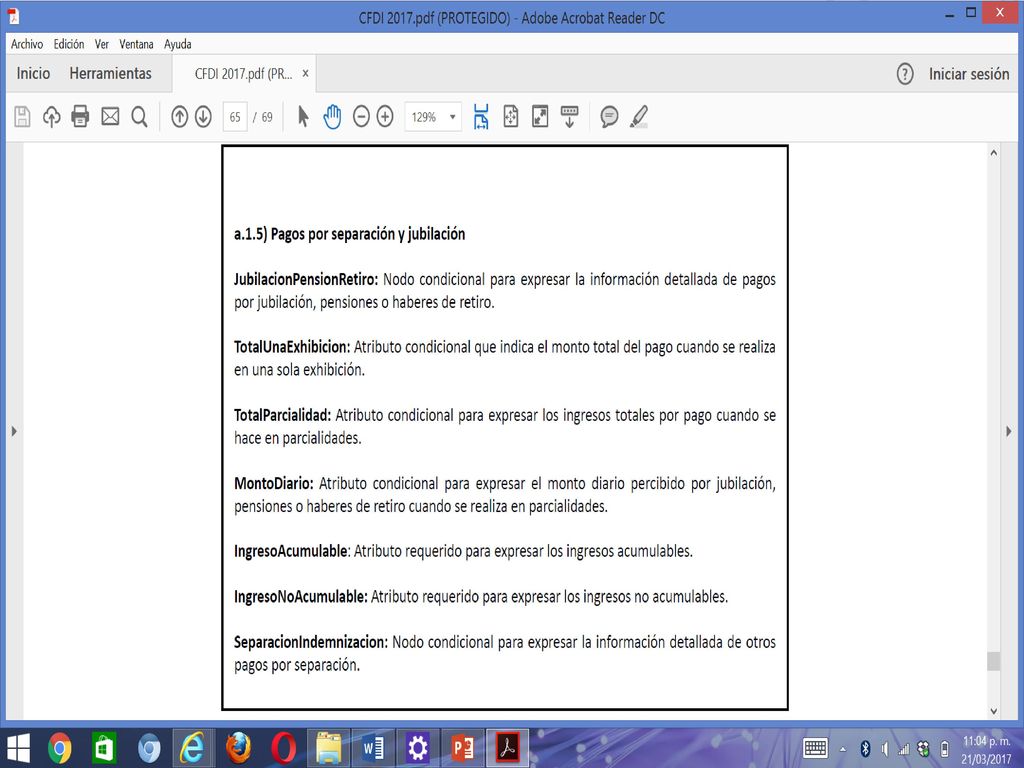
Task: Open the search magnifier tool
Action: point(139,117)
